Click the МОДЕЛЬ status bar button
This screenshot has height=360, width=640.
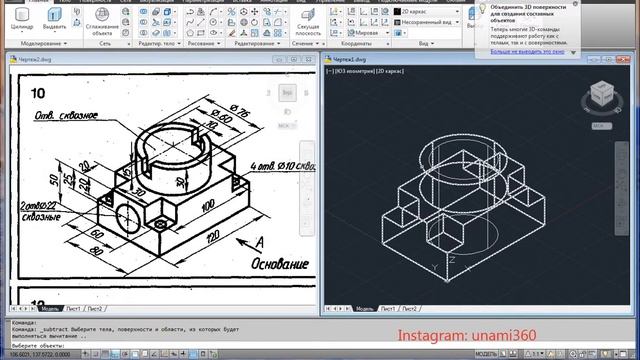[x=486, y=354]
